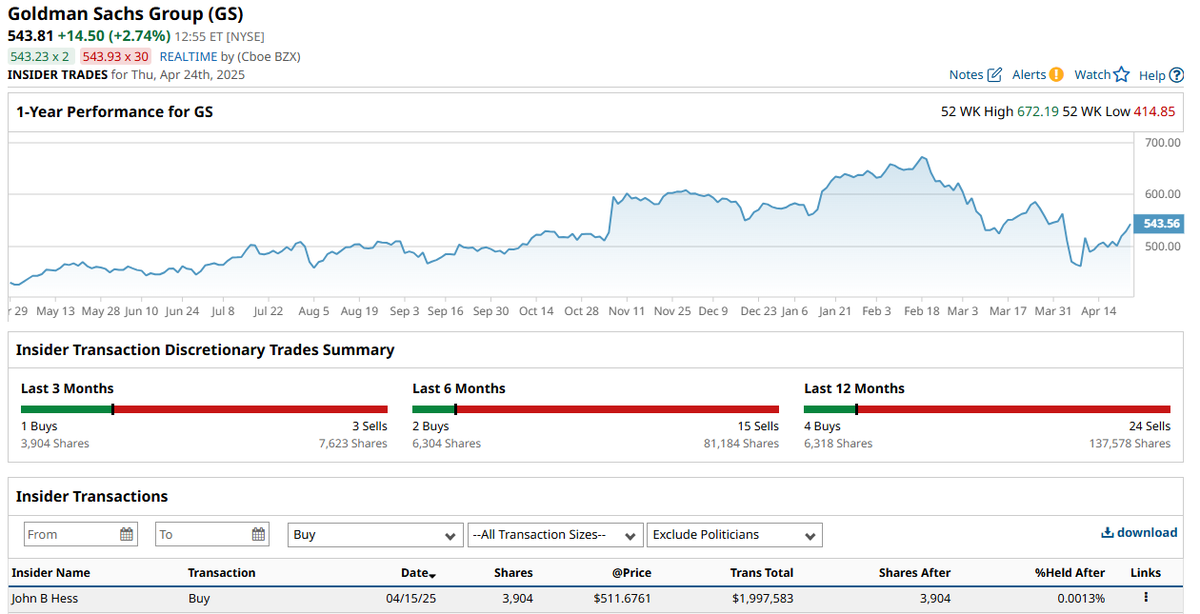Image resolution: width=1200 pixels, height=614 pixels.
Task: Click the download arrow icon
Action: [1107, 533]
